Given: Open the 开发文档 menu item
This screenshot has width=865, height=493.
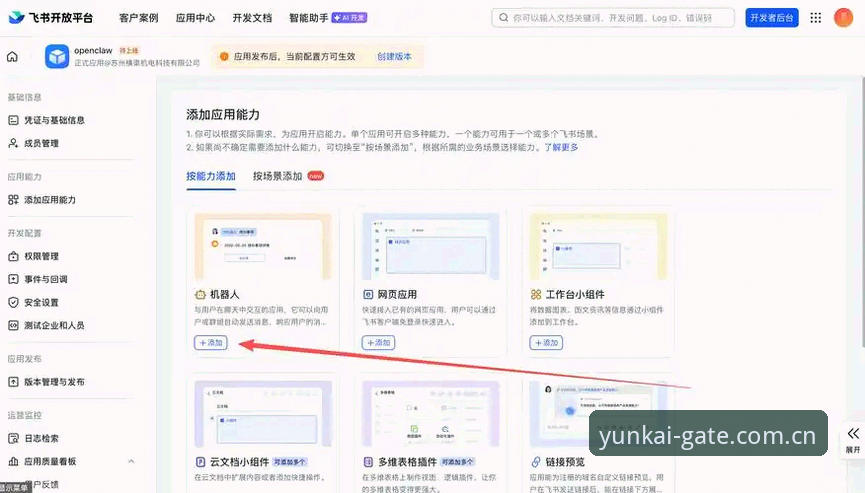Looking at the screenshot, I should coord(252,18).
